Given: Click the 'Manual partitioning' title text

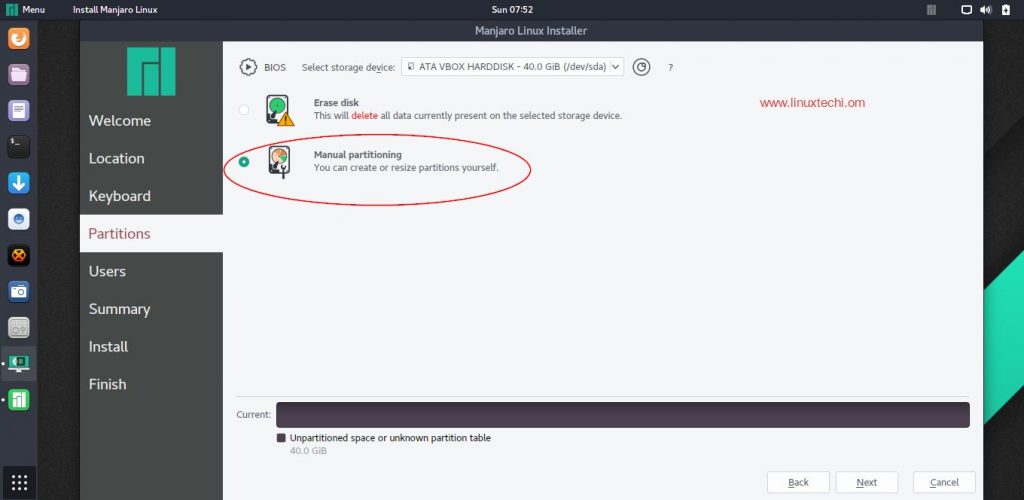Looking at the screenshot, I should [357, 155].
